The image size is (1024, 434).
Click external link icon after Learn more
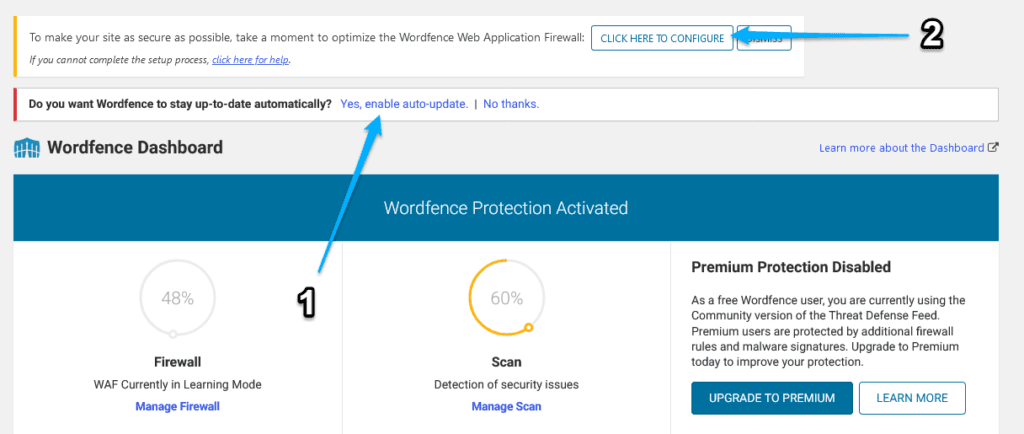tap(993, 147)
